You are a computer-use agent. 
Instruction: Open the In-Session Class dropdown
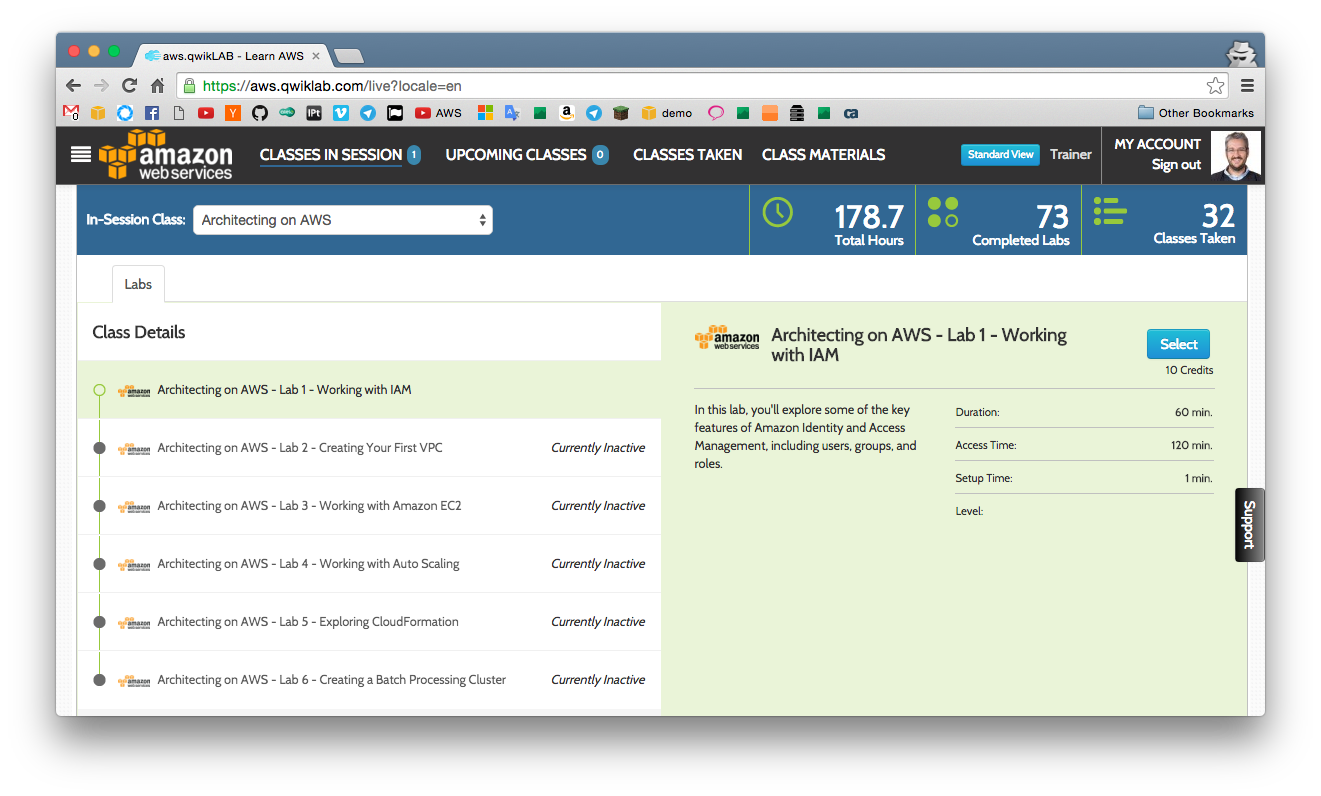[x=343, y=220]
